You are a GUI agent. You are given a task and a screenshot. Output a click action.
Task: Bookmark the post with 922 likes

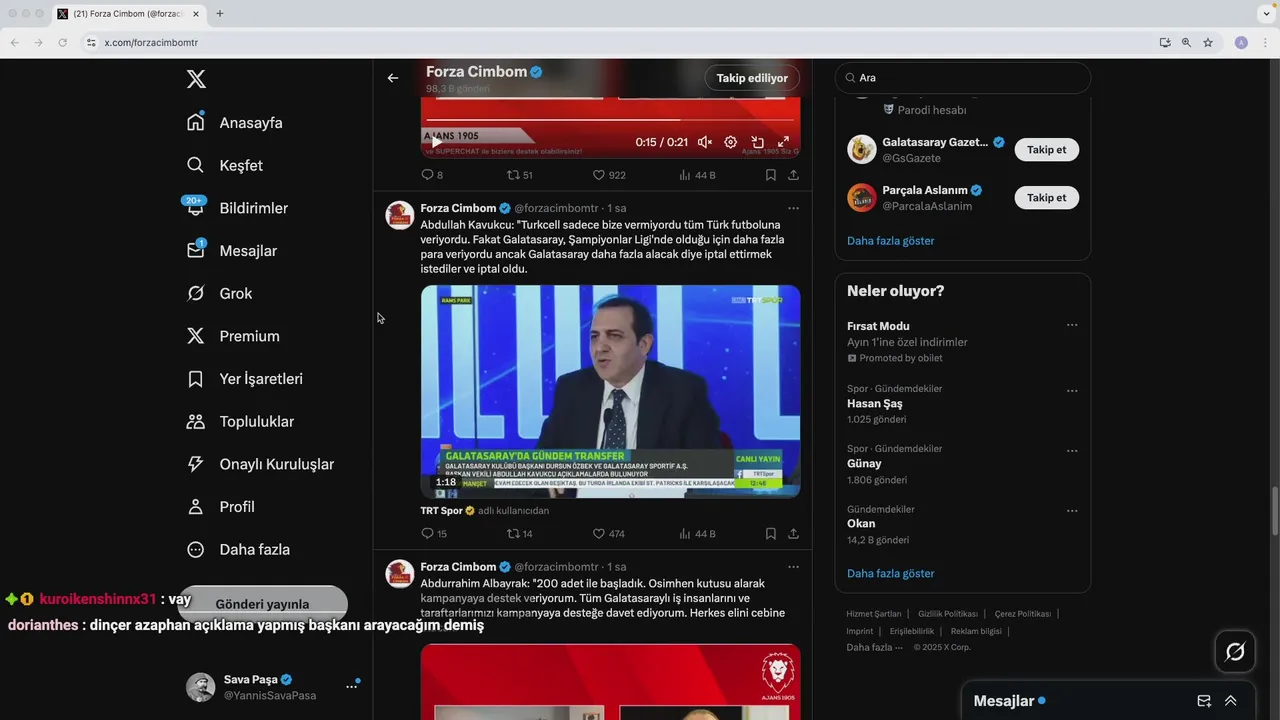770,175
